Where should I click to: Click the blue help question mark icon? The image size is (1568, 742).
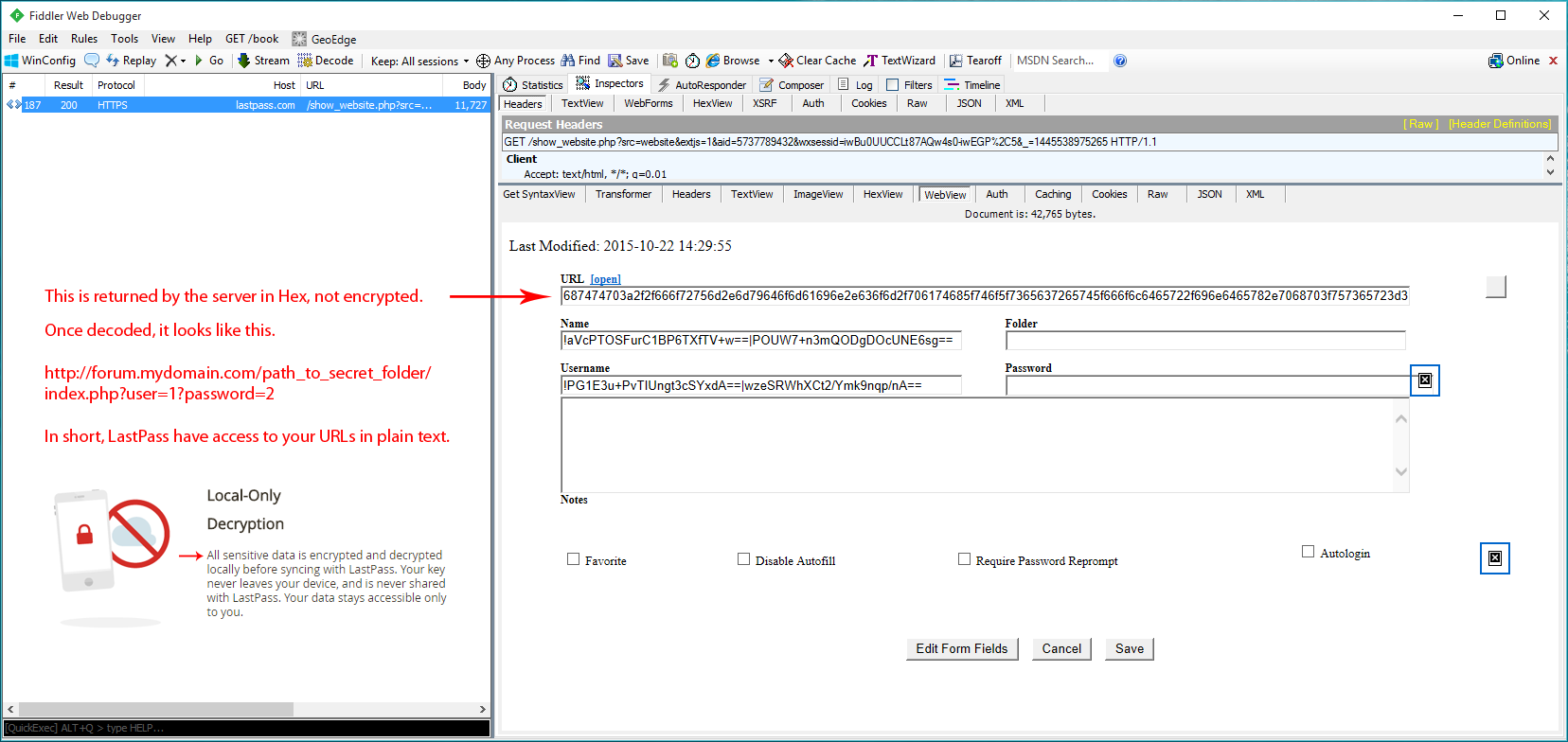coord(1120,61)
